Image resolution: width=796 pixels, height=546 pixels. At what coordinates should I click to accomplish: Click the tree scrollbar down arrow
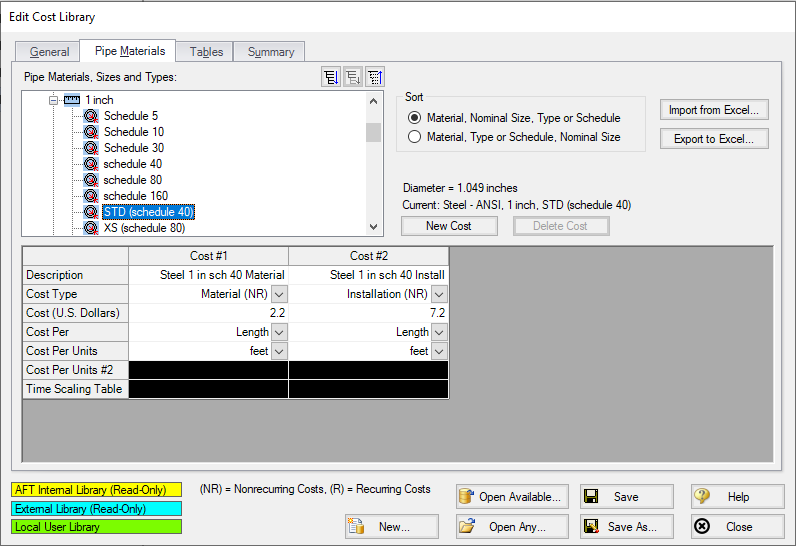click(374, 227)
